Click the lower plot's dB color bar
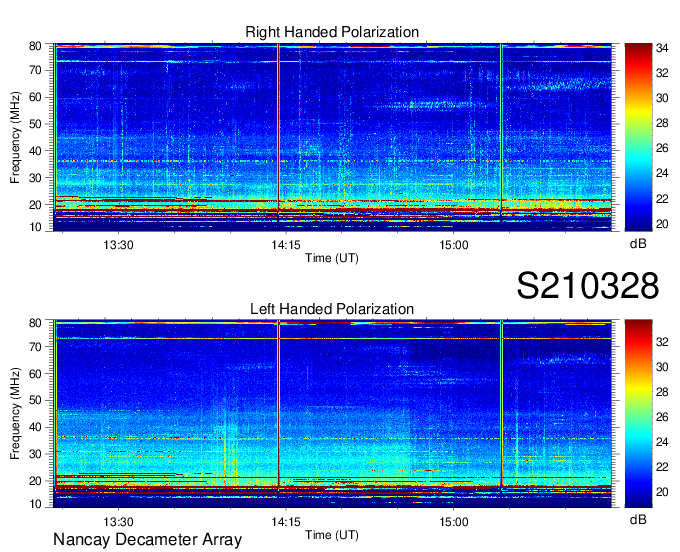The height and width of the screenshot is (552, 680). (x=638, y=414)
